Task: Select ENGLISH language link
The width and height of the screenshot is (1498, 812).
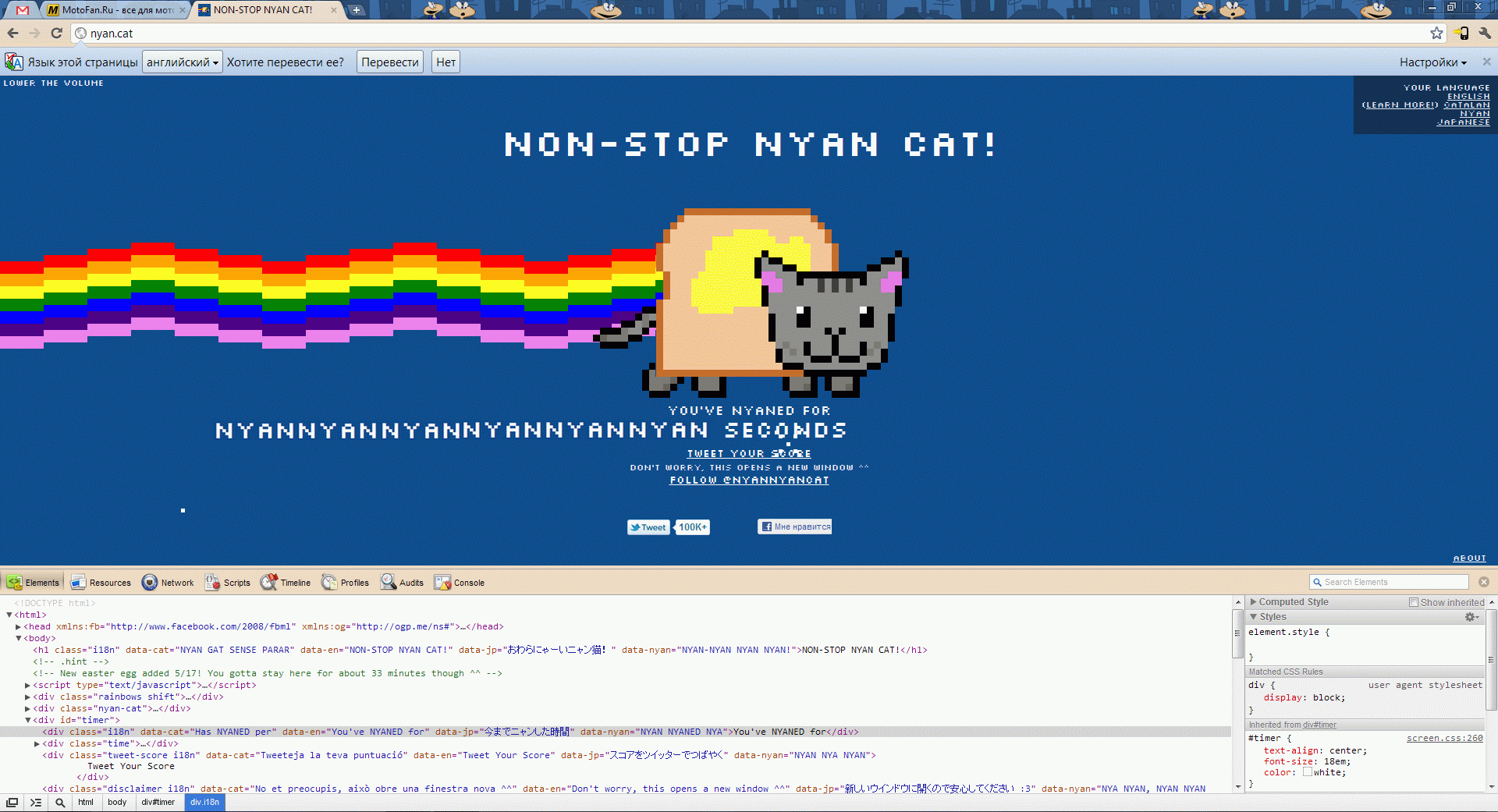Action: 1468,96
